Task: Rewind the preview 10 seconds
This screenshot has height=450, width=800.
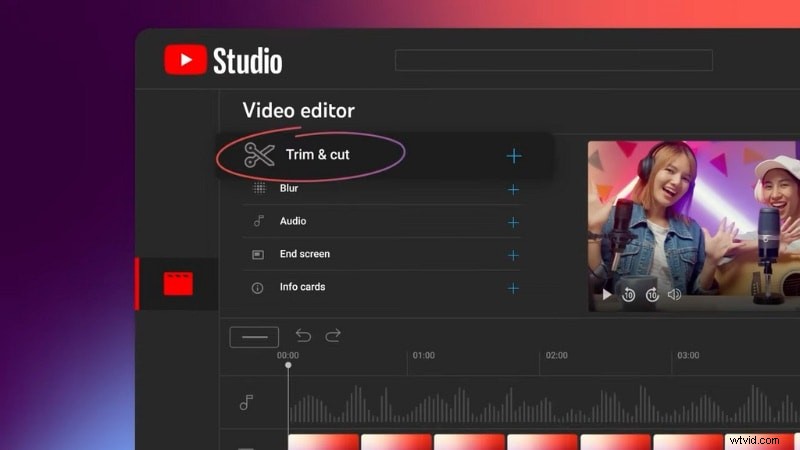Action: point(629,294)
